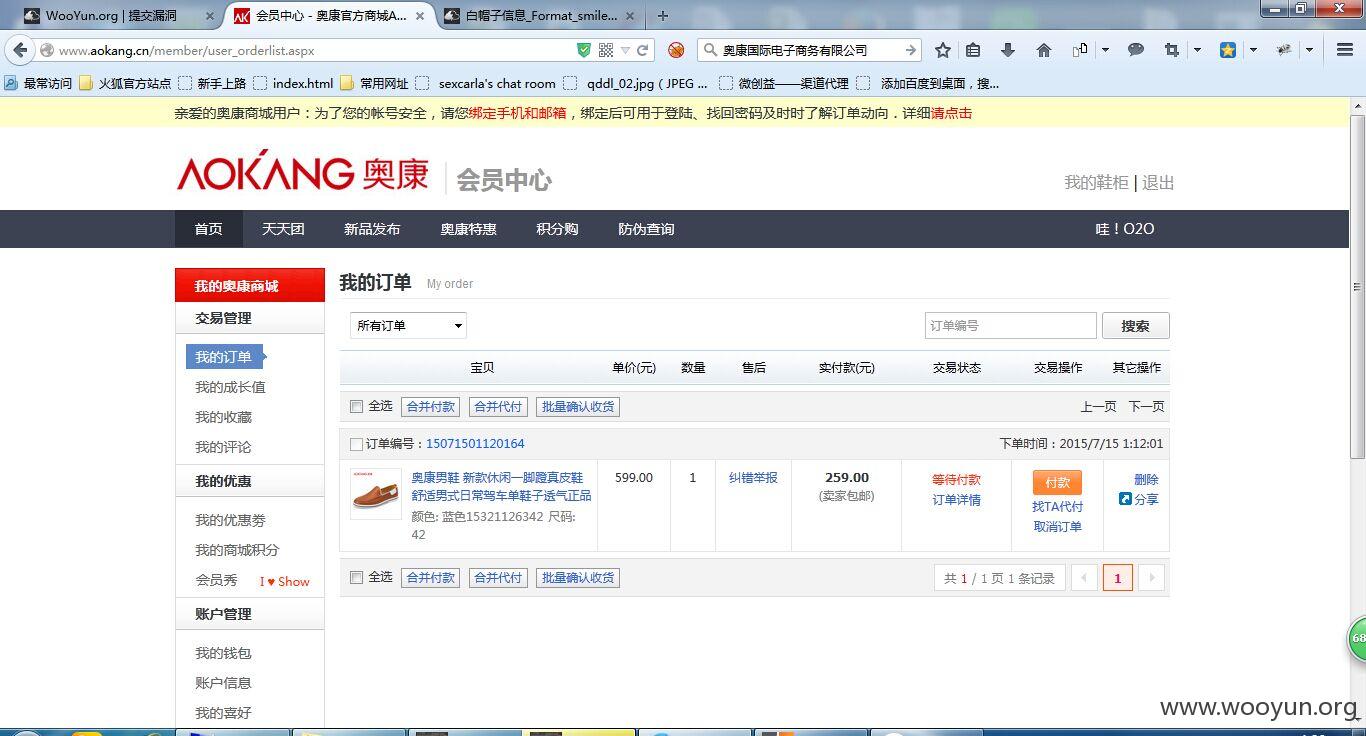Expand the dropdown arrow next to bug icon

[x=1309, y=50]
